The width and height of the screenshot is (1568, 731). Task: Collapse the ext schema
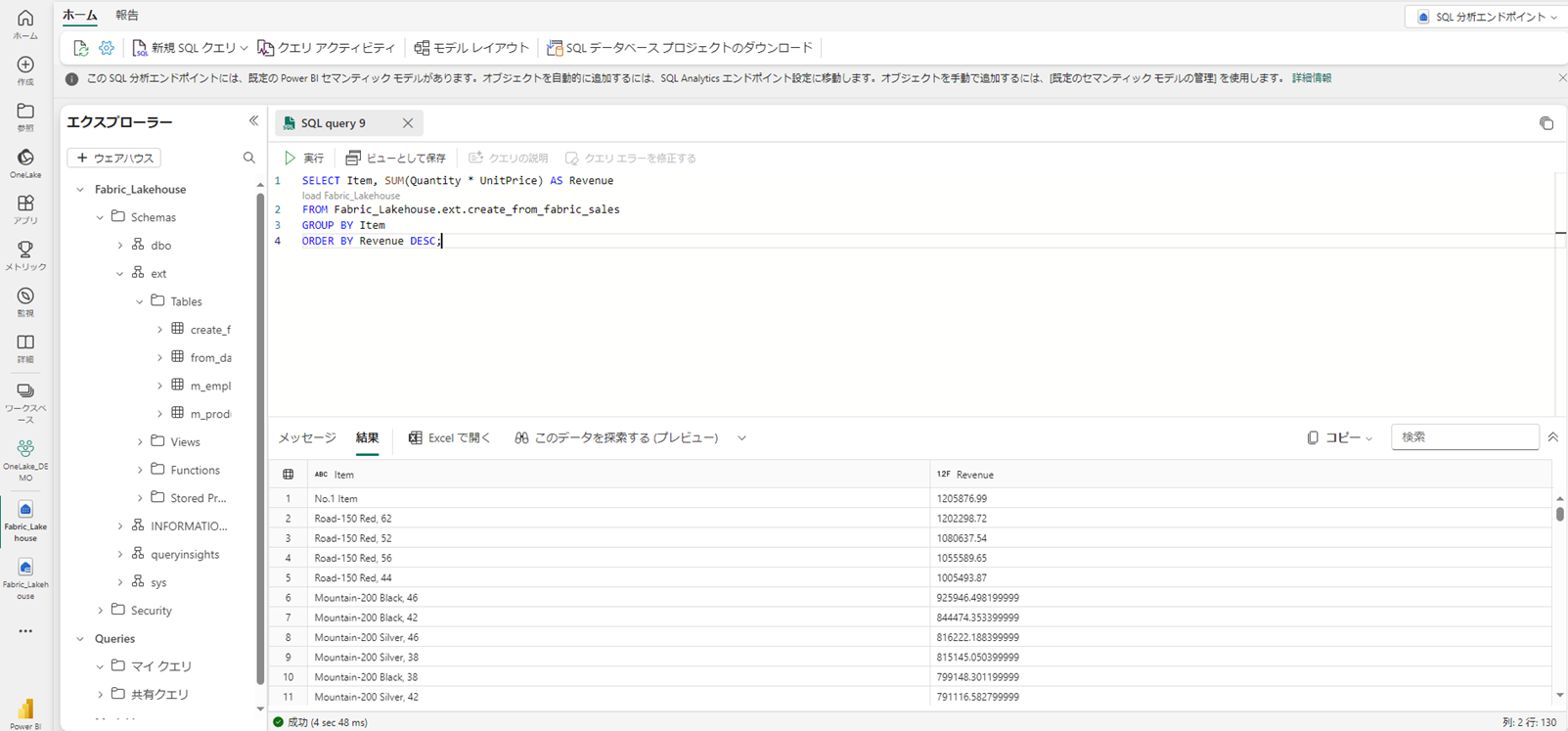pyautogui.click(x=119, y=274)
